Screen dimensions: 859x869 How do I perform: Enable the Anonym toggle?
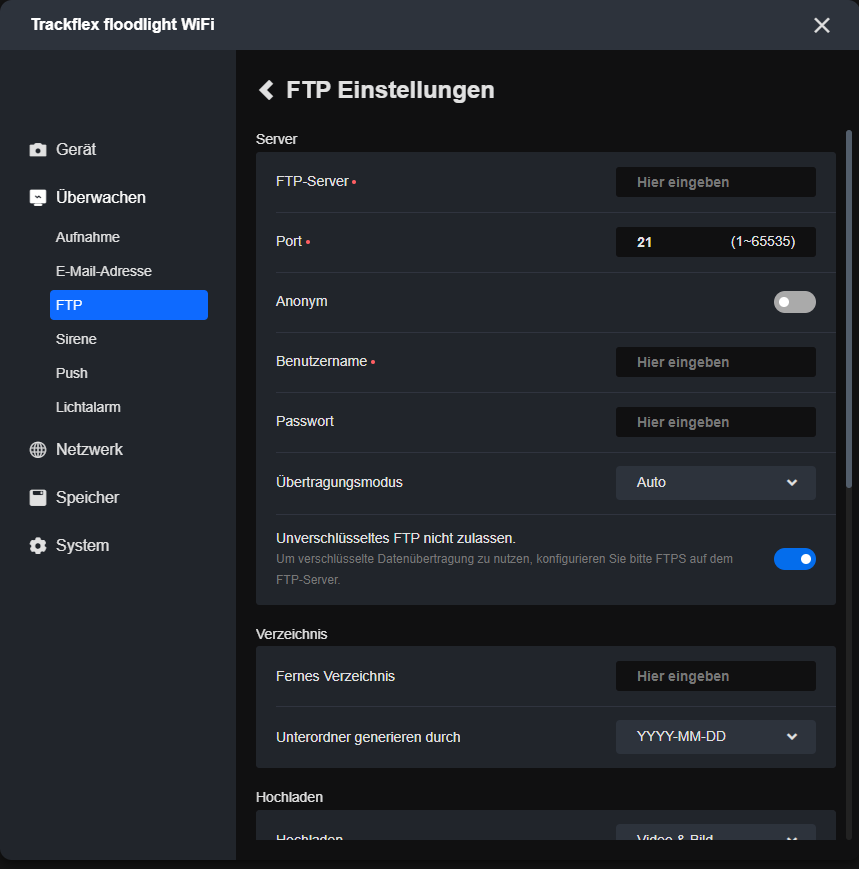coord(795,302)
